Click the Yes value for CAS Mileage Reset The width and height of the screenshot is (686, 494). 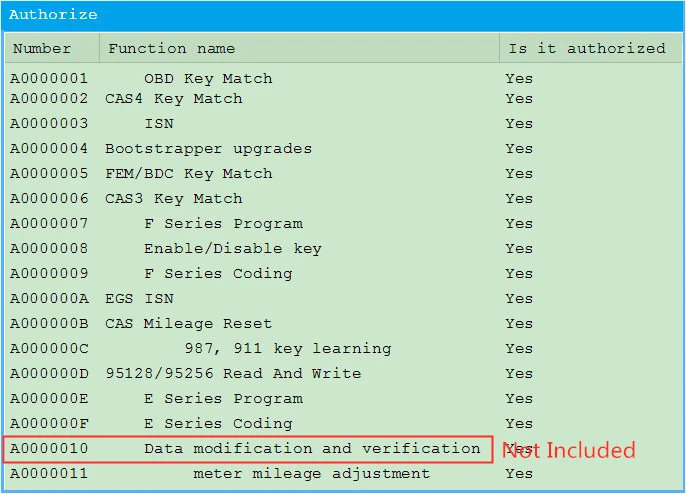click(x=519, y=323)
